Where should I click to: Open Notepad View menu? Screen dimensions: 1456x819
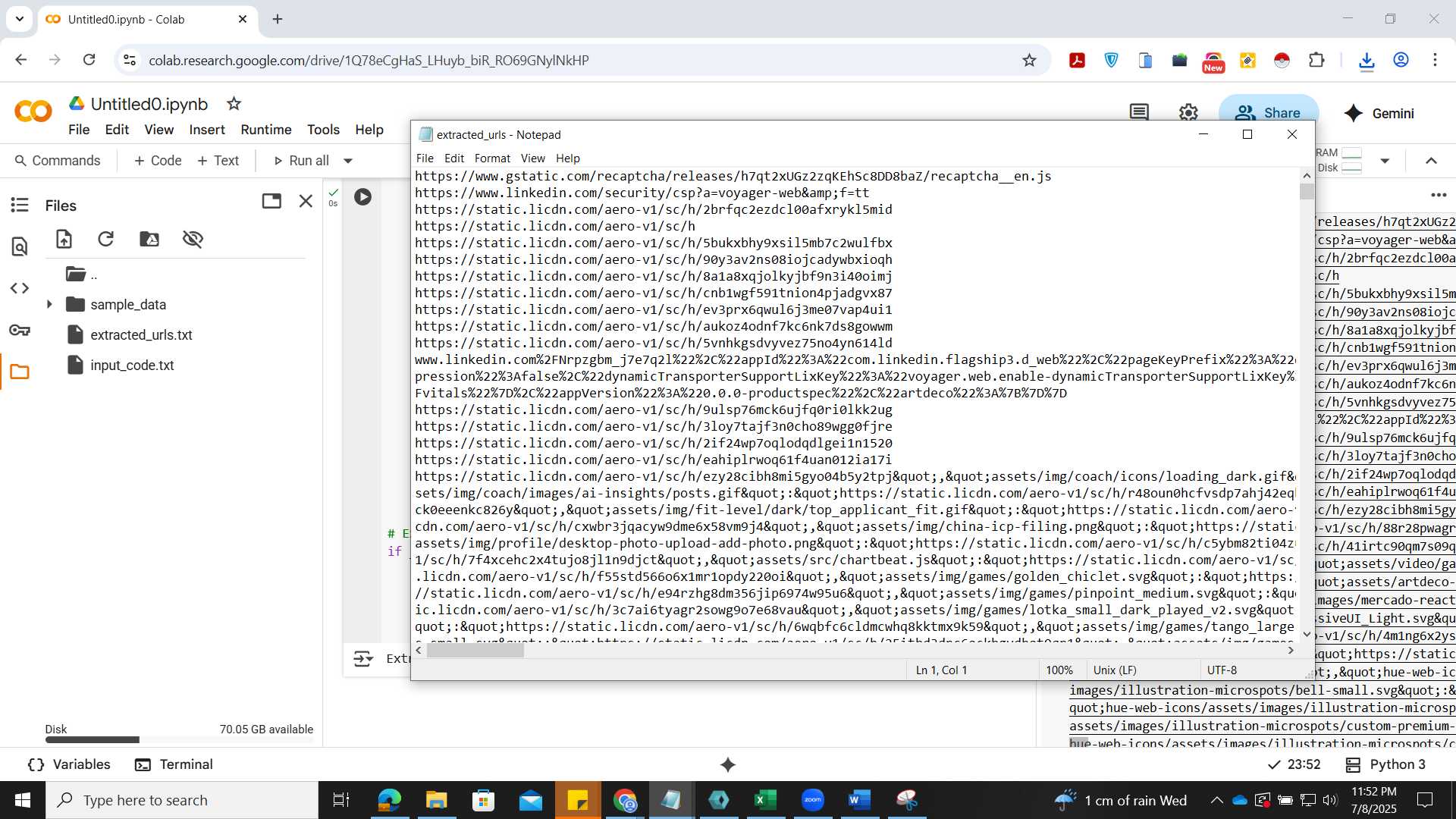click(x=532, y=158)
